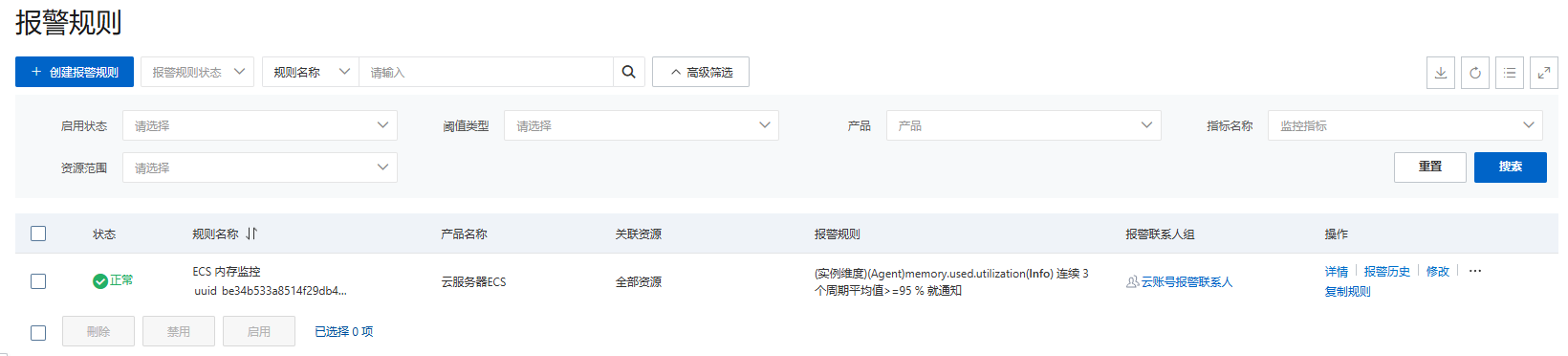Image resolution: width=1568 pixels, height=356 pixels.
Task: Click the 报警联系人组 column header
Action: (x=1161, y=234)
